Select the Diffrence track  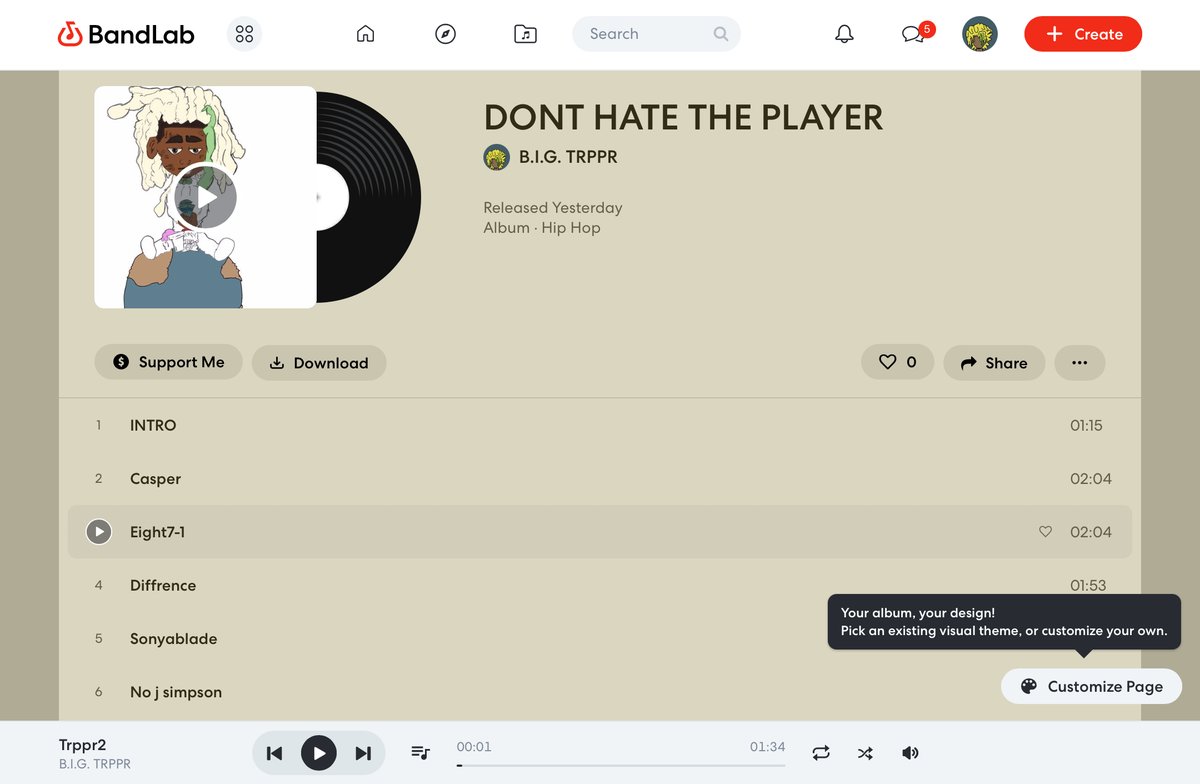pyautogui.click(x=600, y=585)
